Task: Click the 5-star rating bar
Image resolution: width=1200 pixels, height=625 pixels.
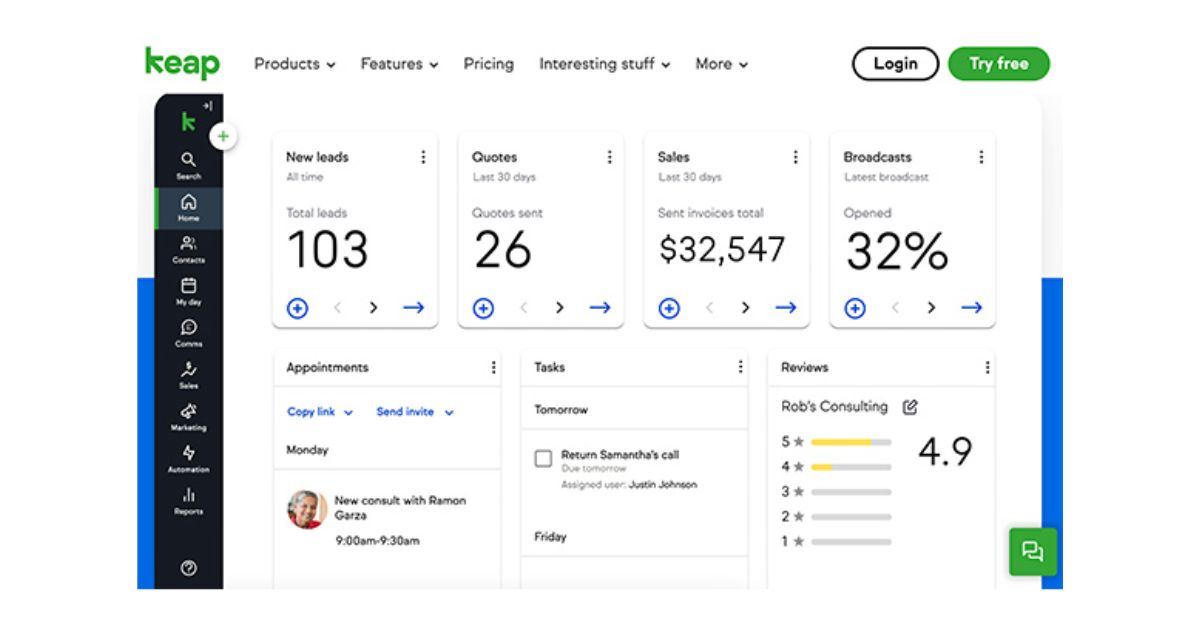Action: pos(851,442)
